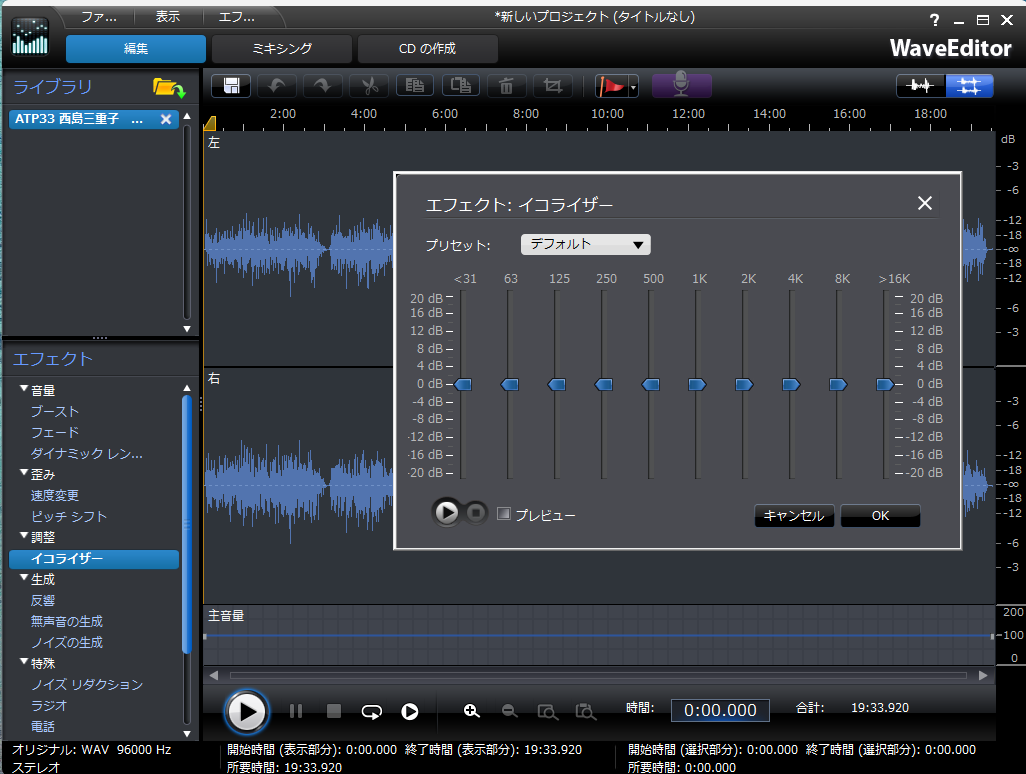
Task: Switch to the ミキシング tab
Action: [x=282, y=49]
